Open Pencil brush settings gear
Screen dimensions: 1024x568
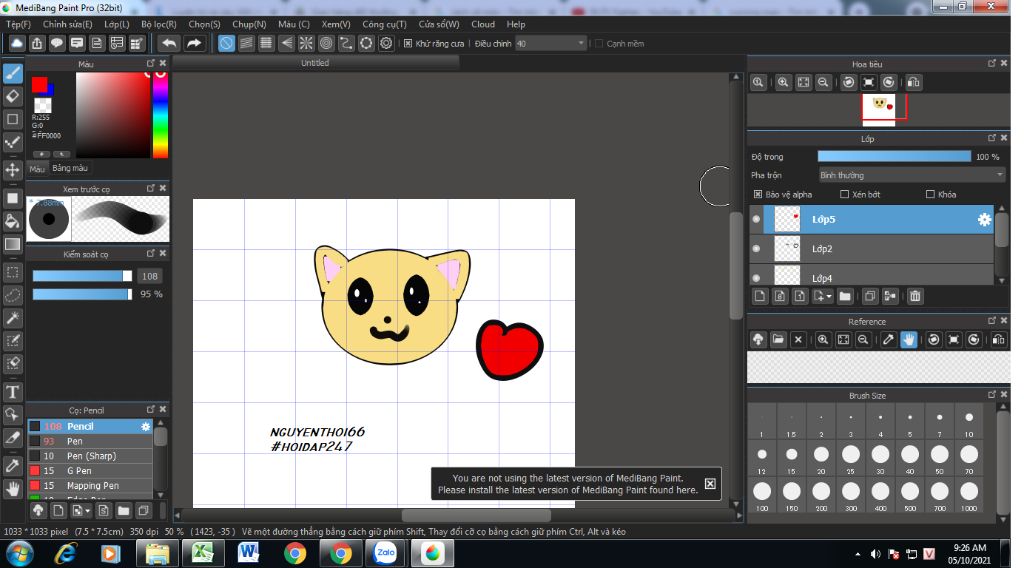(145, 426)
